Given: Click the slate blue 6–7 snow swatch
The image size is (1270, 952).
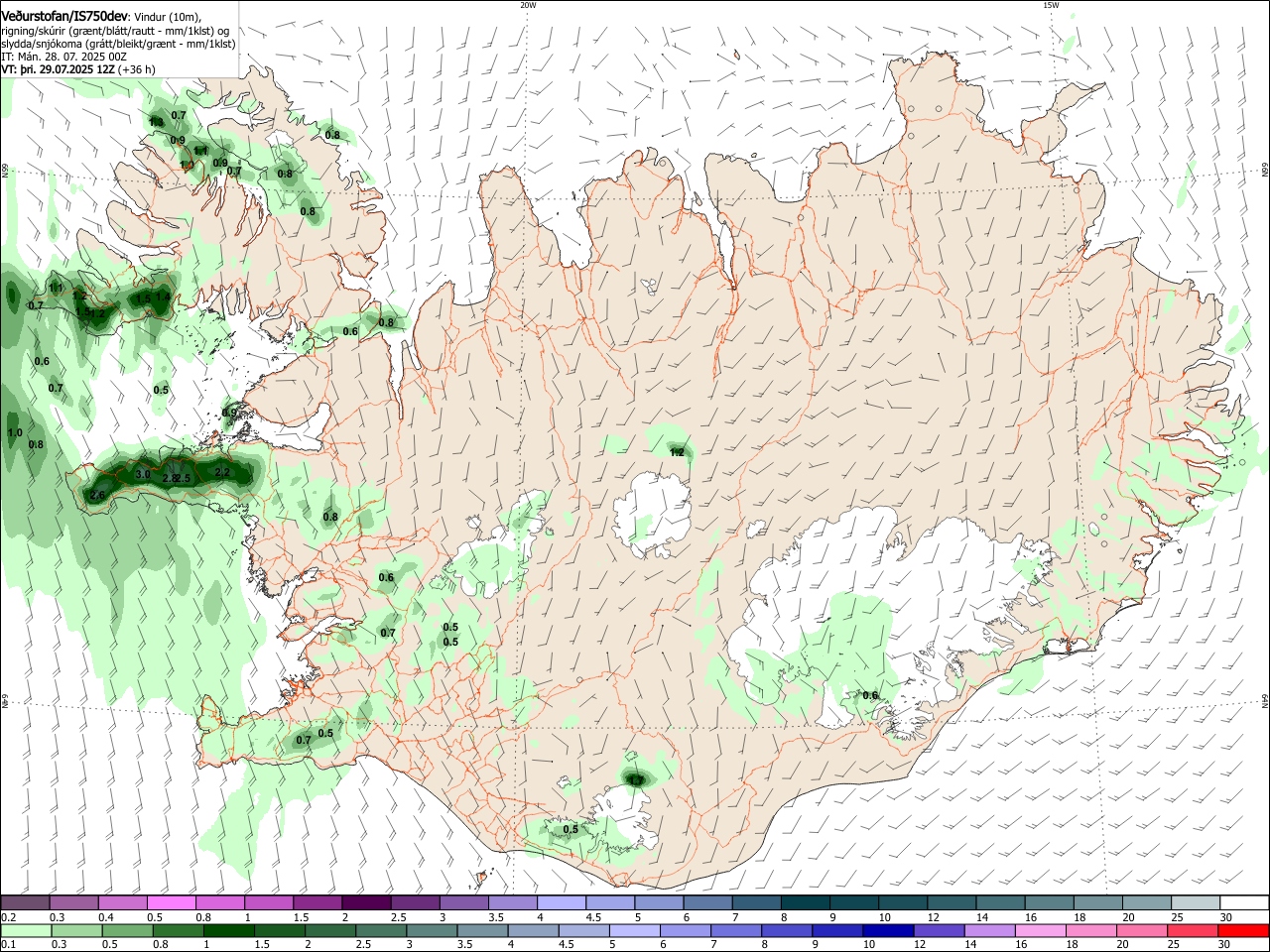Looking at the screenshot, I should click(708, 903).
